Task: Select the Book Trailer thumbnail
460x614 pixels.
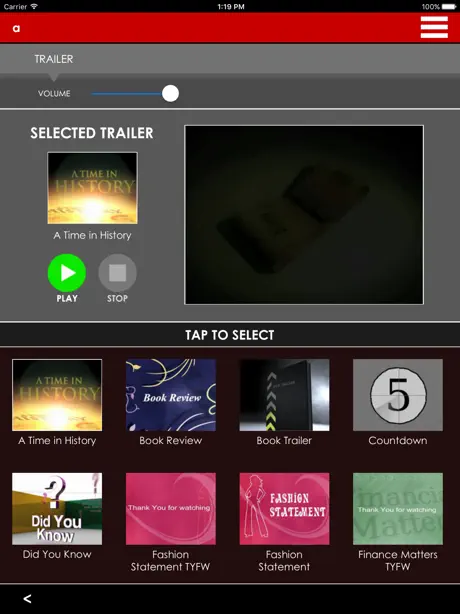Action: click(x=284, y=395)
